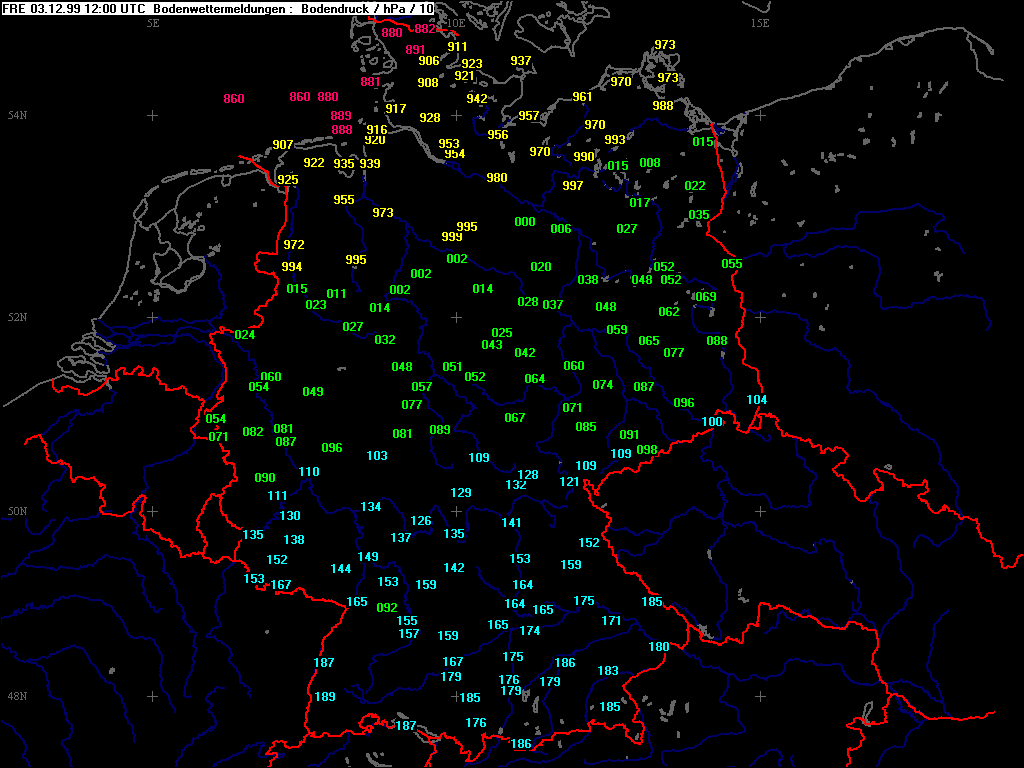1024x768 pixels.
Task: Click the green pressure value 000
Action: [525, 222]
